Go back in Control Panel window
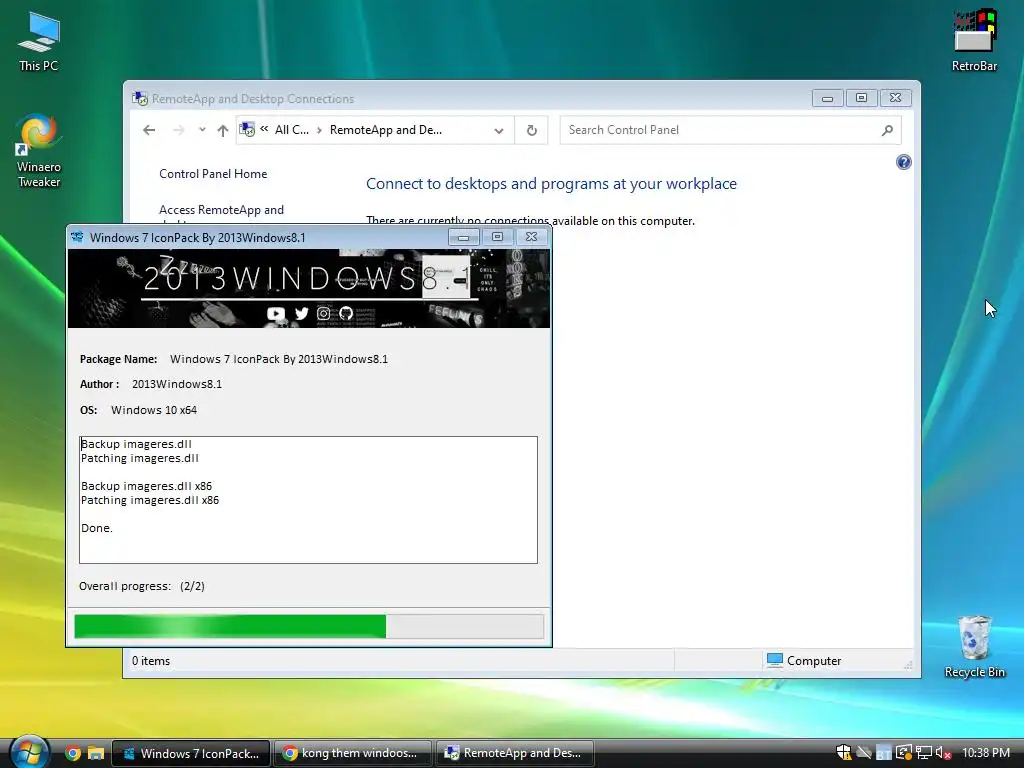1024x768 pixels. 149,130
